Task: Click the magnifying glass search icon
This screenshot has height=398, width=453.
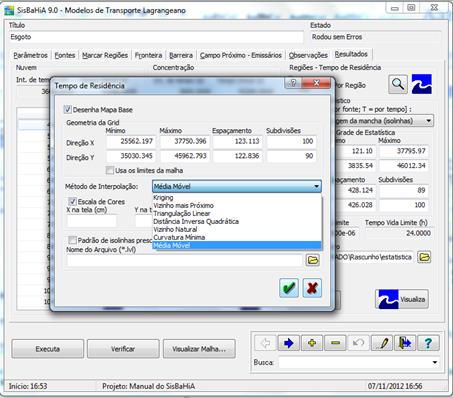Action: tap(398, 84)
